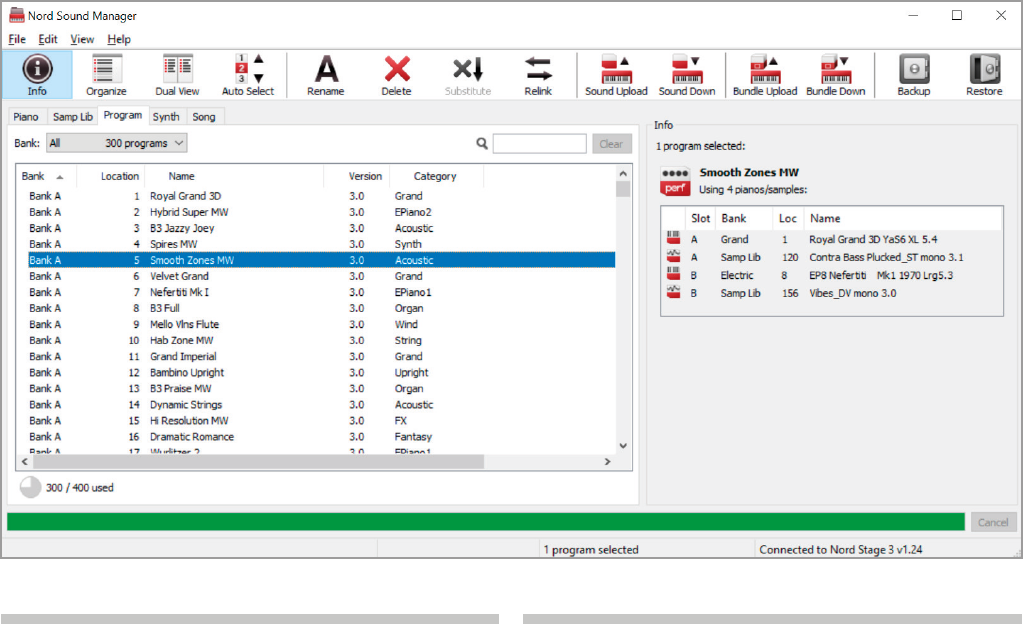The width and height of the screenshot is (1023, 624).
Task: Click the memory usage pie icon
Action: (x=30, y=488)
